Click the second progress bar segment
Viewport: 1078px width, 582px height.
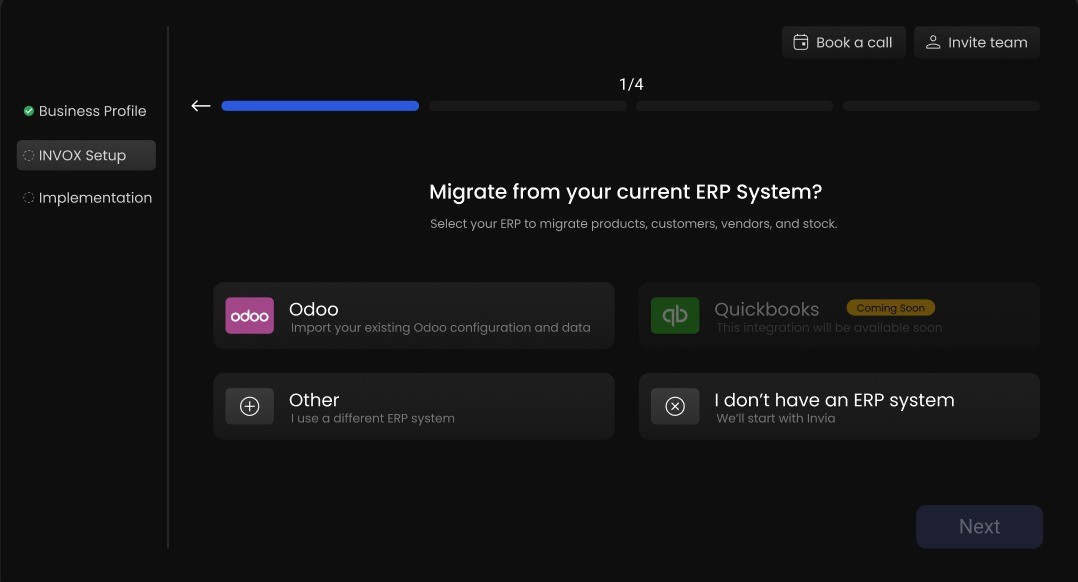(x=527, y=106)
